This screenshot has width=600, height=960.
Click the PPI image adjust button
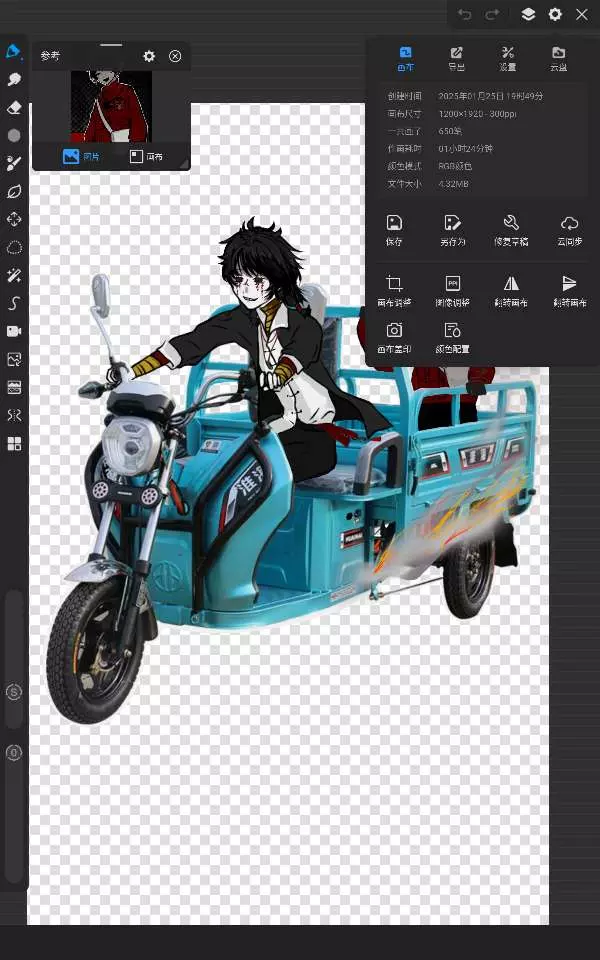[452, 291]
